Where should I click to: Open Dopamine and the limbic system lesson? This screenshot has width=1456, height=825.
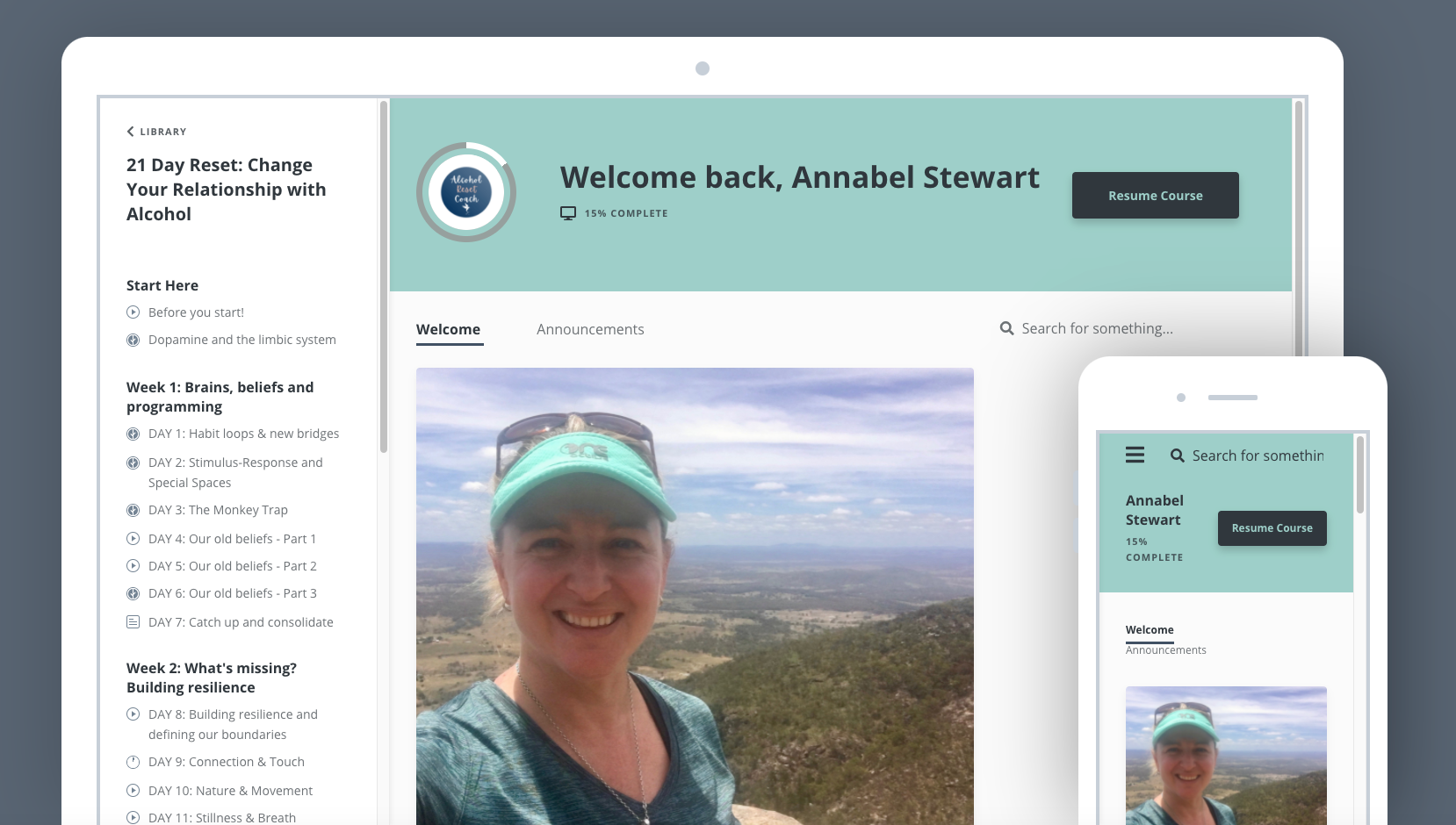pos(242,340)
